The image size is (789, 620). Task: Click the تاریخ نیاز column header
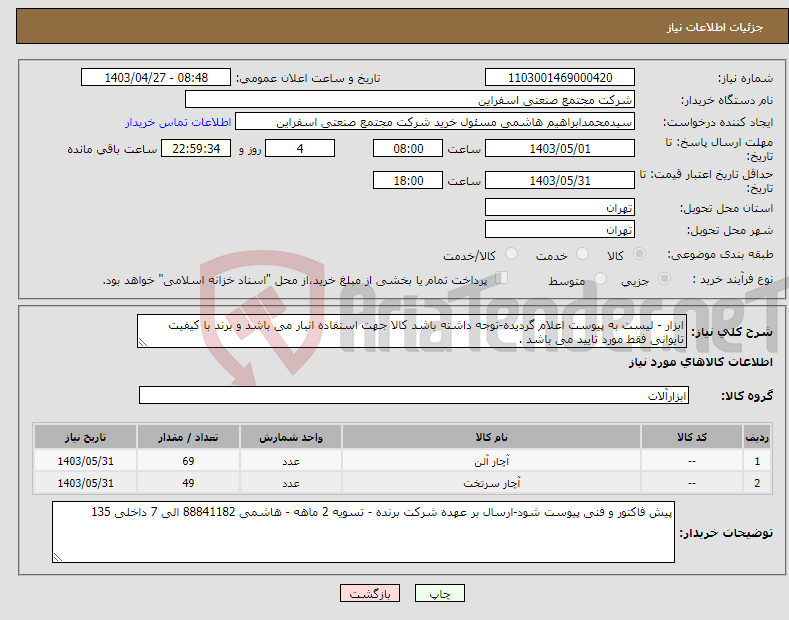click(x=85, y=437)
